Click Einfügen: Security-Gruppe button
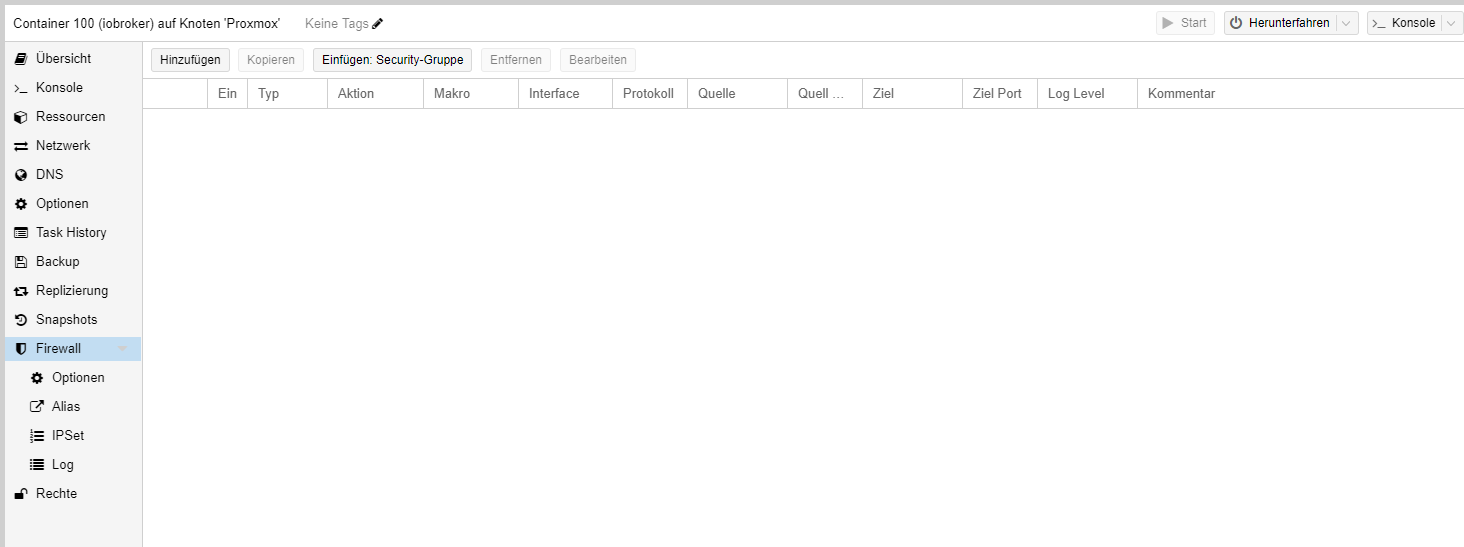This screenshot has width=1464, height=547. pos(393,60)
